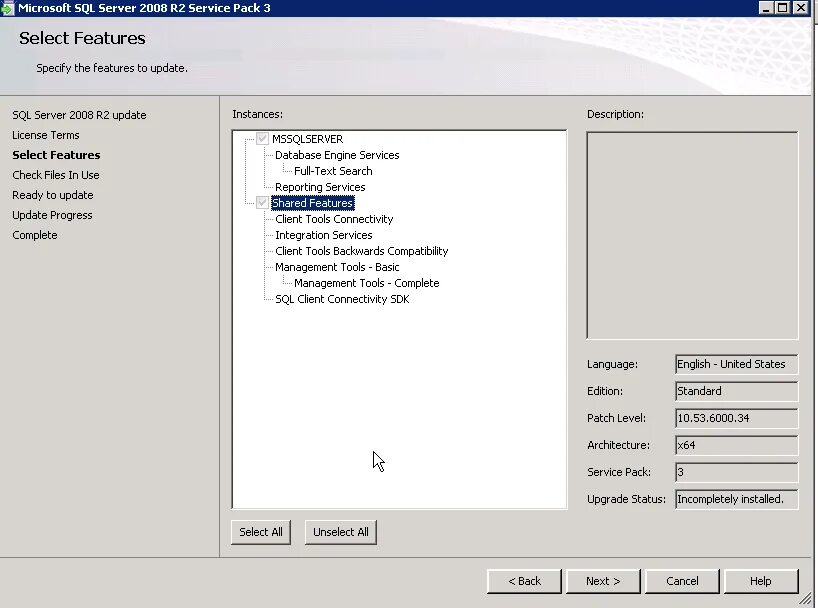Click 'Specify the features to update.' text
Screen dimensions: 818x608
112,68
